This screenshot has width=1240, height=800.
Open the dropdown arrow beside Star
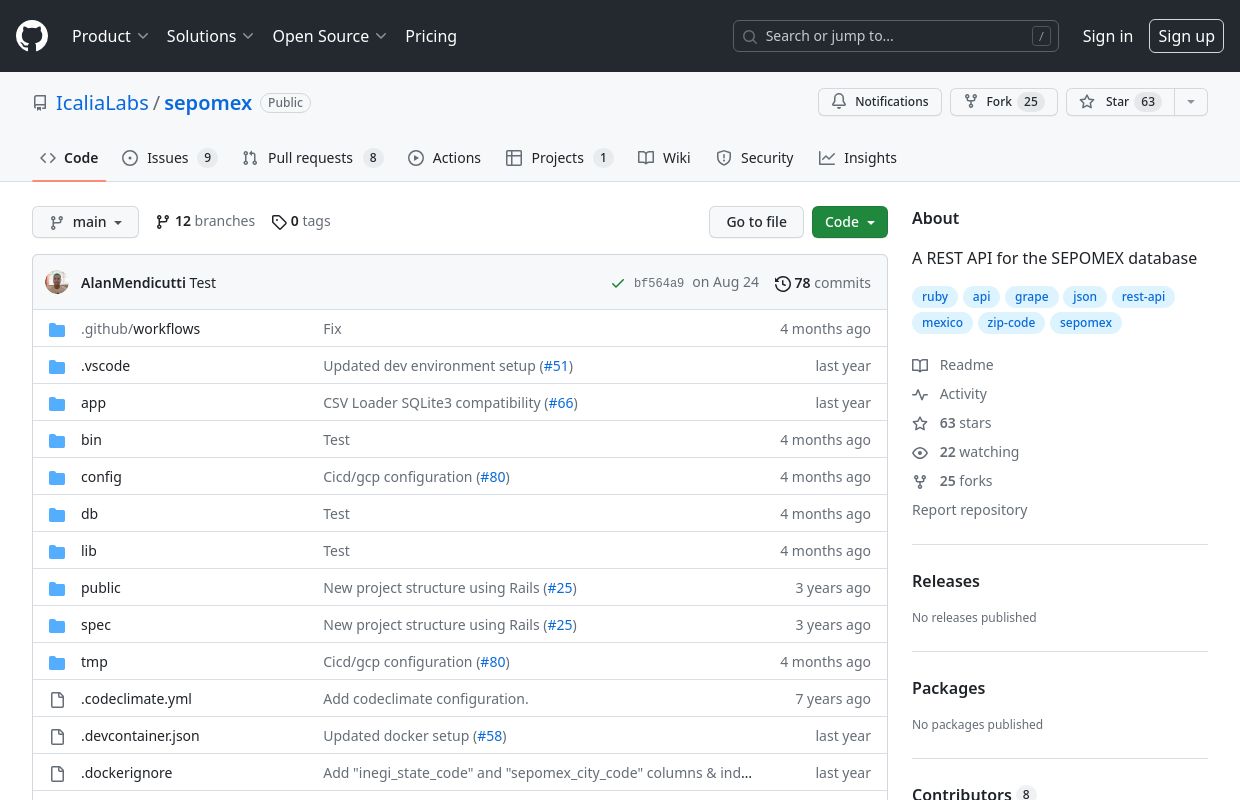pyautogui.click(x=1190, y=102)
